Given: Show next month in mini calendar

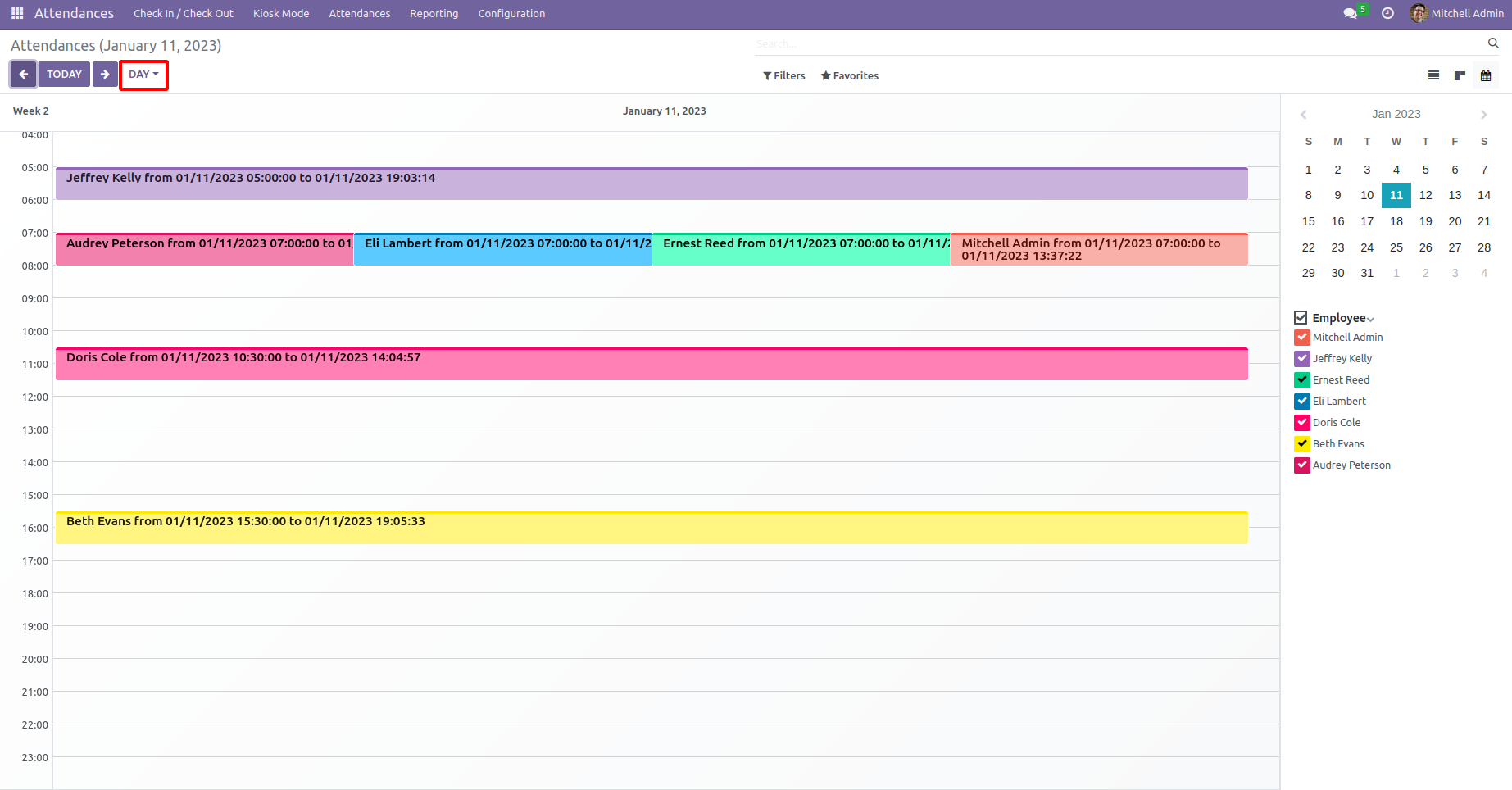Looking at the screenshot, I should [x=1483, y=115].
